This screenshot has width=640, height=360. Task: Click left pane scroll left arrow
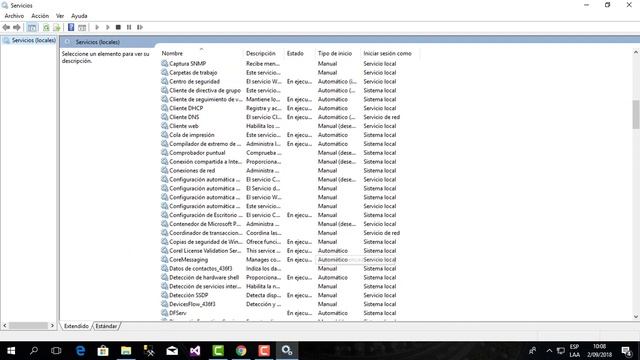tap(5, 326)
